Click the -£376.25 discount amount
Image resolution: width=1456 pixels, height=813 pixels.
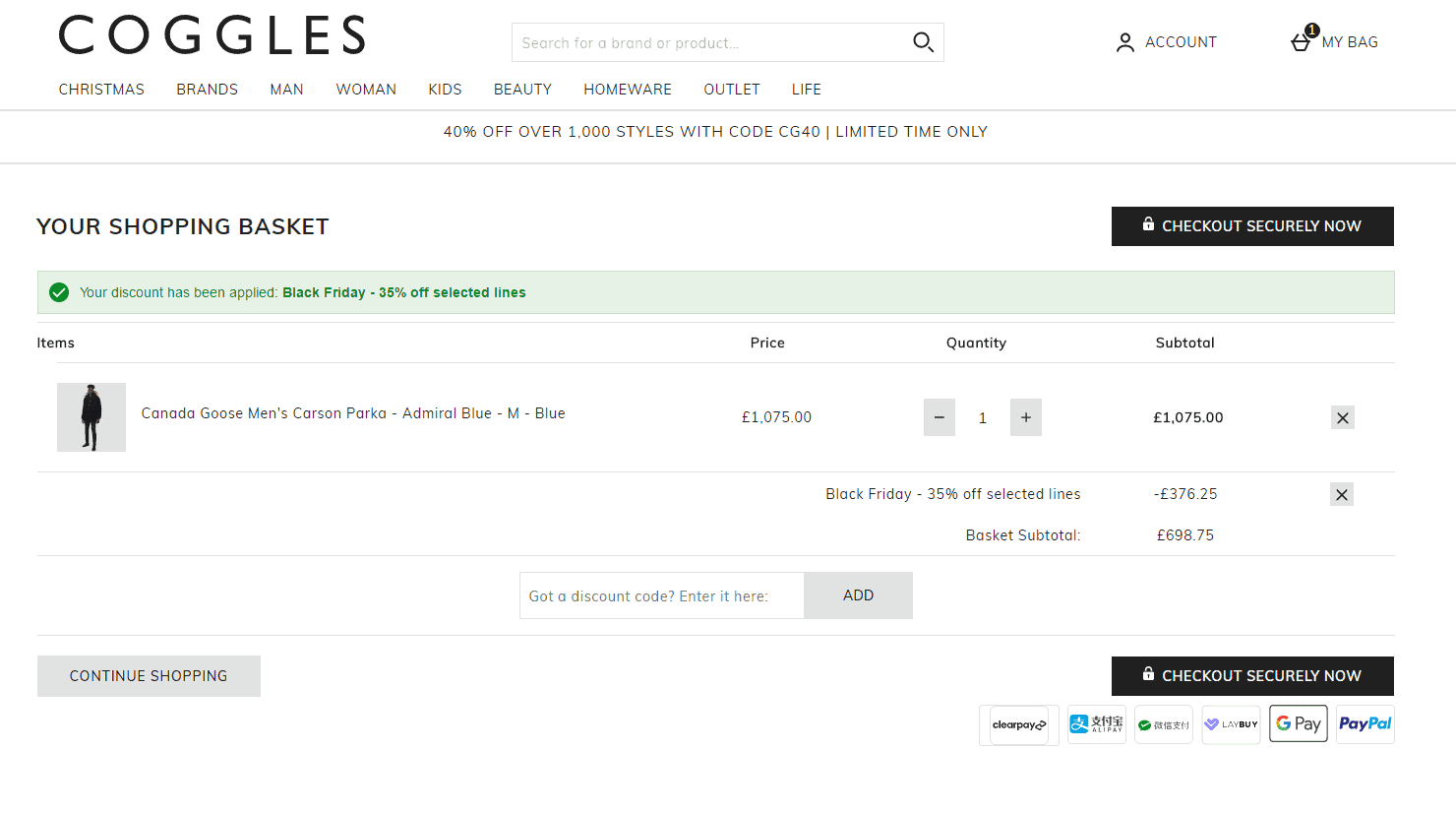[1185, 494]
